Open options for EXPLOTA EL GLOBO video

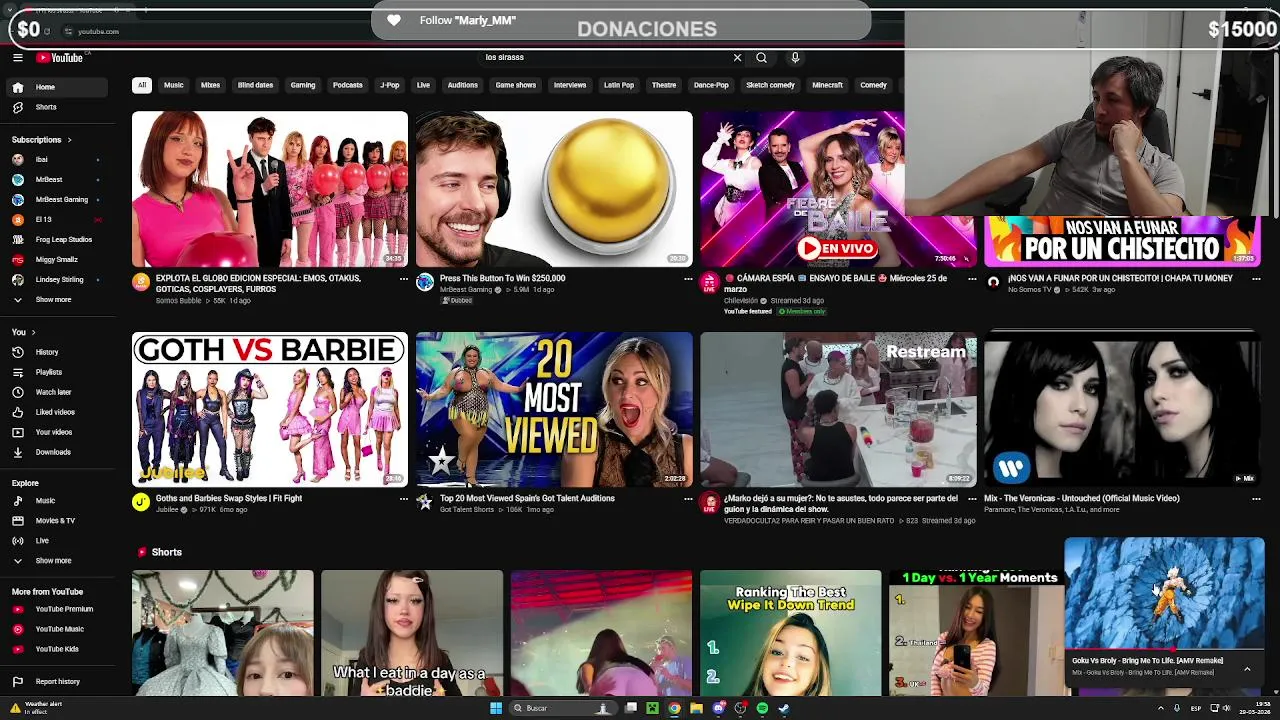tap(404, 279)
